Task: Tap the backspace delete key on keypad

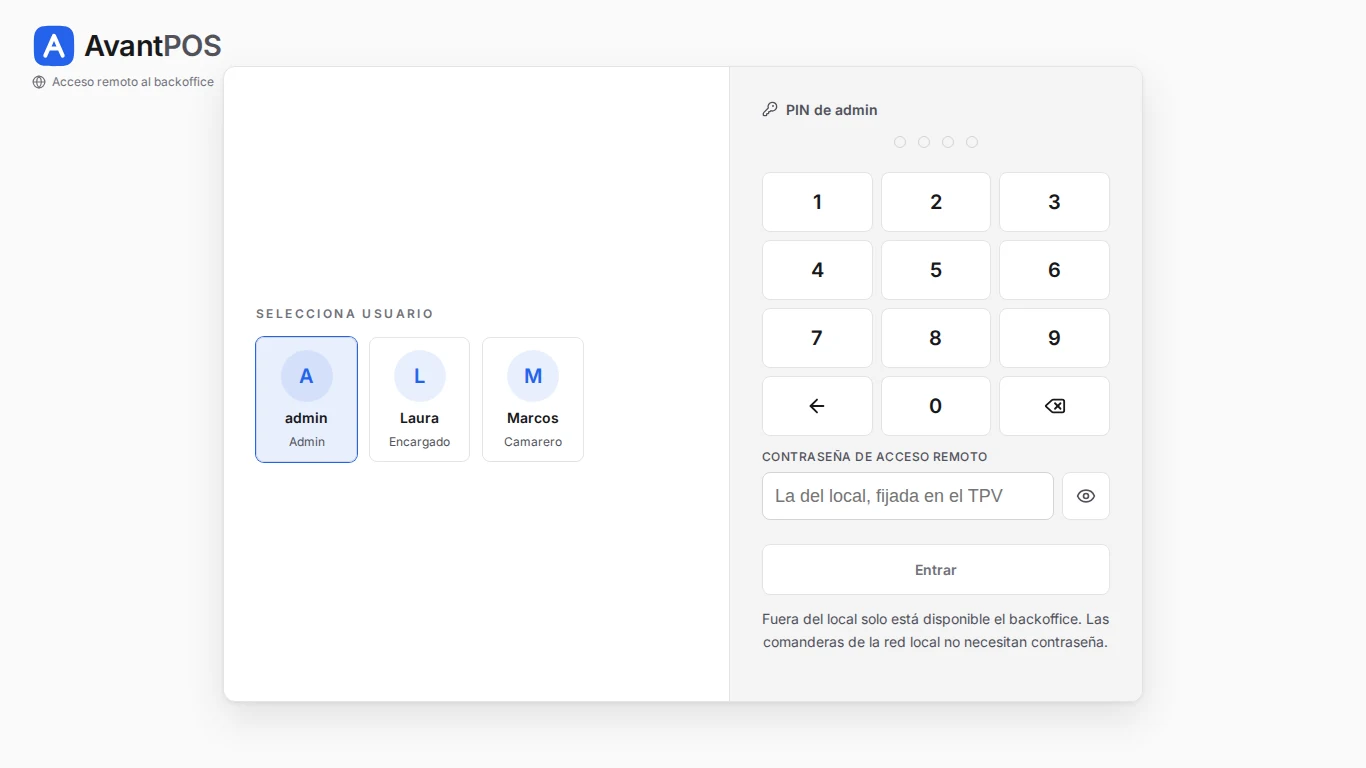Action: point(1054,406)
